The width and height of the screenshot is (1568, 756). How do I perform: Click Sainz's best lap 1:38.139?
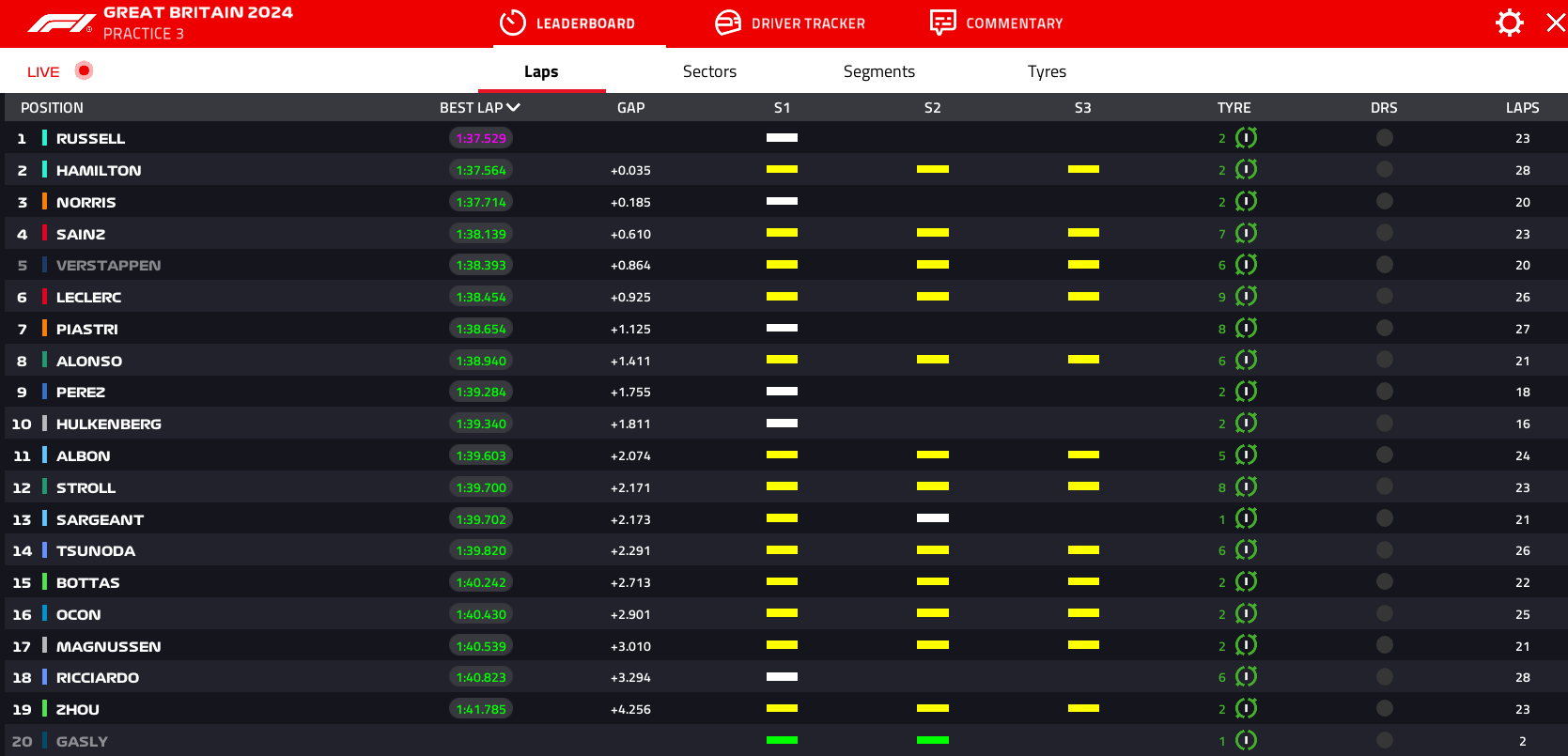481,234
